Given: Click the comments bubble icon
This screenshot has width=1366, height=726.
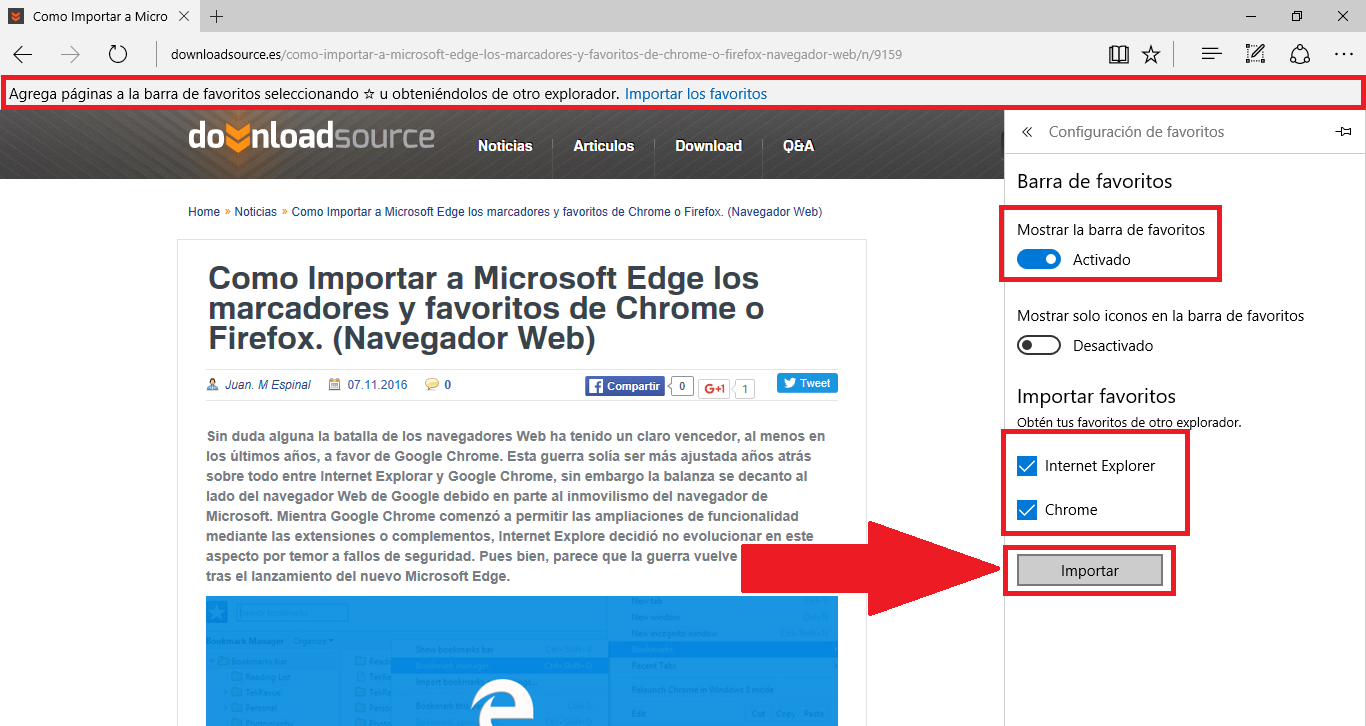Looking at the screenshot, I should click(x=431, y=384).
